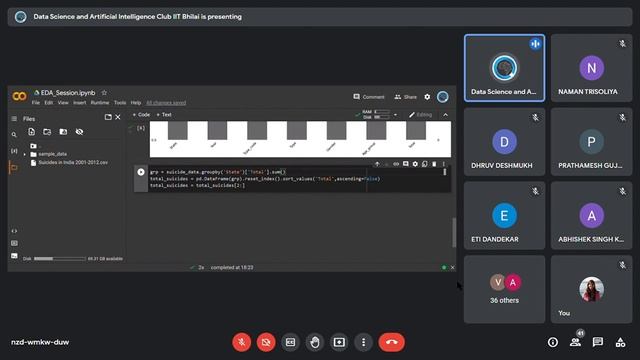Select Suicides in India 2001-2012.csv file
Image resolution: width=640 pixels, height=360 pixels.
point(69,162)
